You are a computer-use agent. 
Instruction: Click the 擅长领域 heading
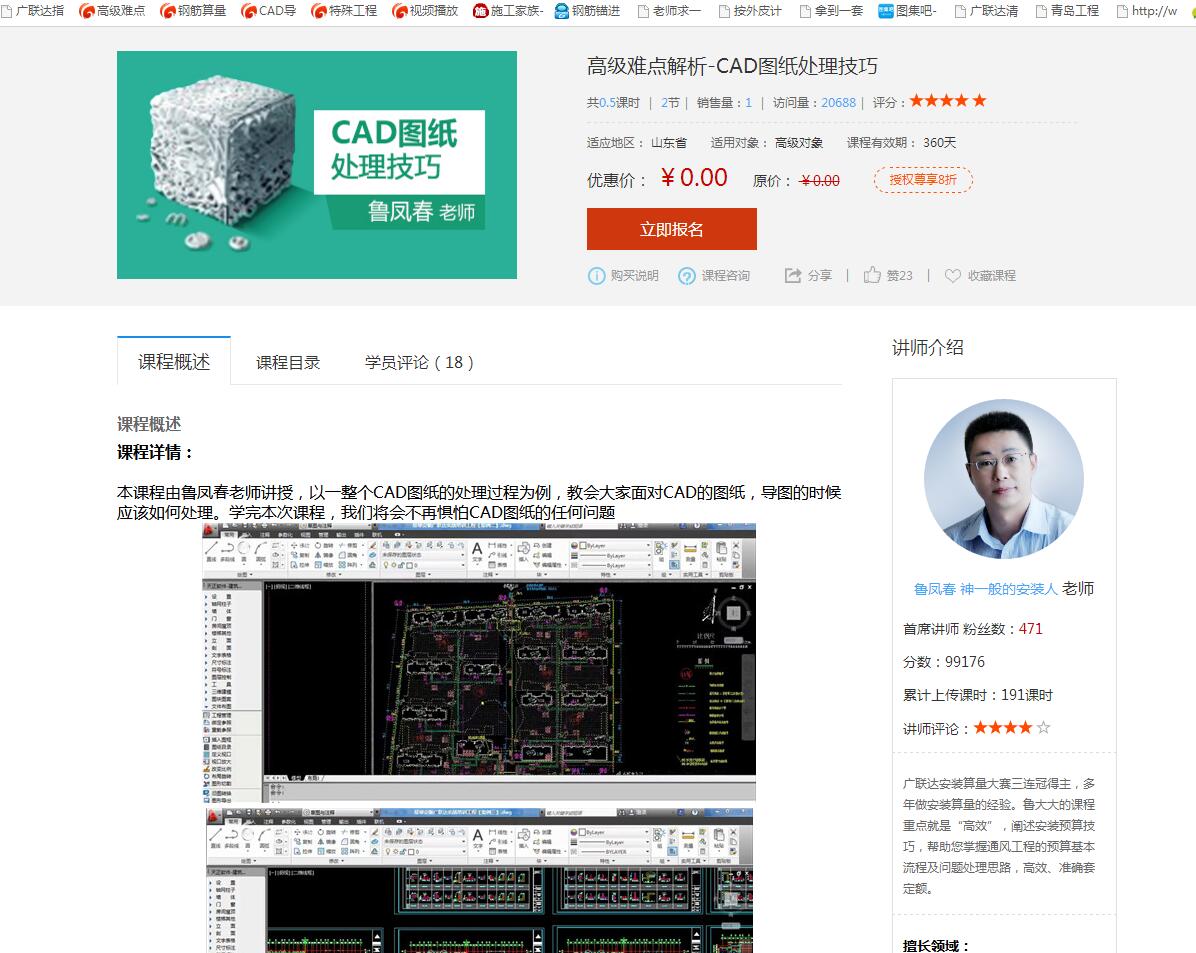pyautogui.click(x=936, y=945)
